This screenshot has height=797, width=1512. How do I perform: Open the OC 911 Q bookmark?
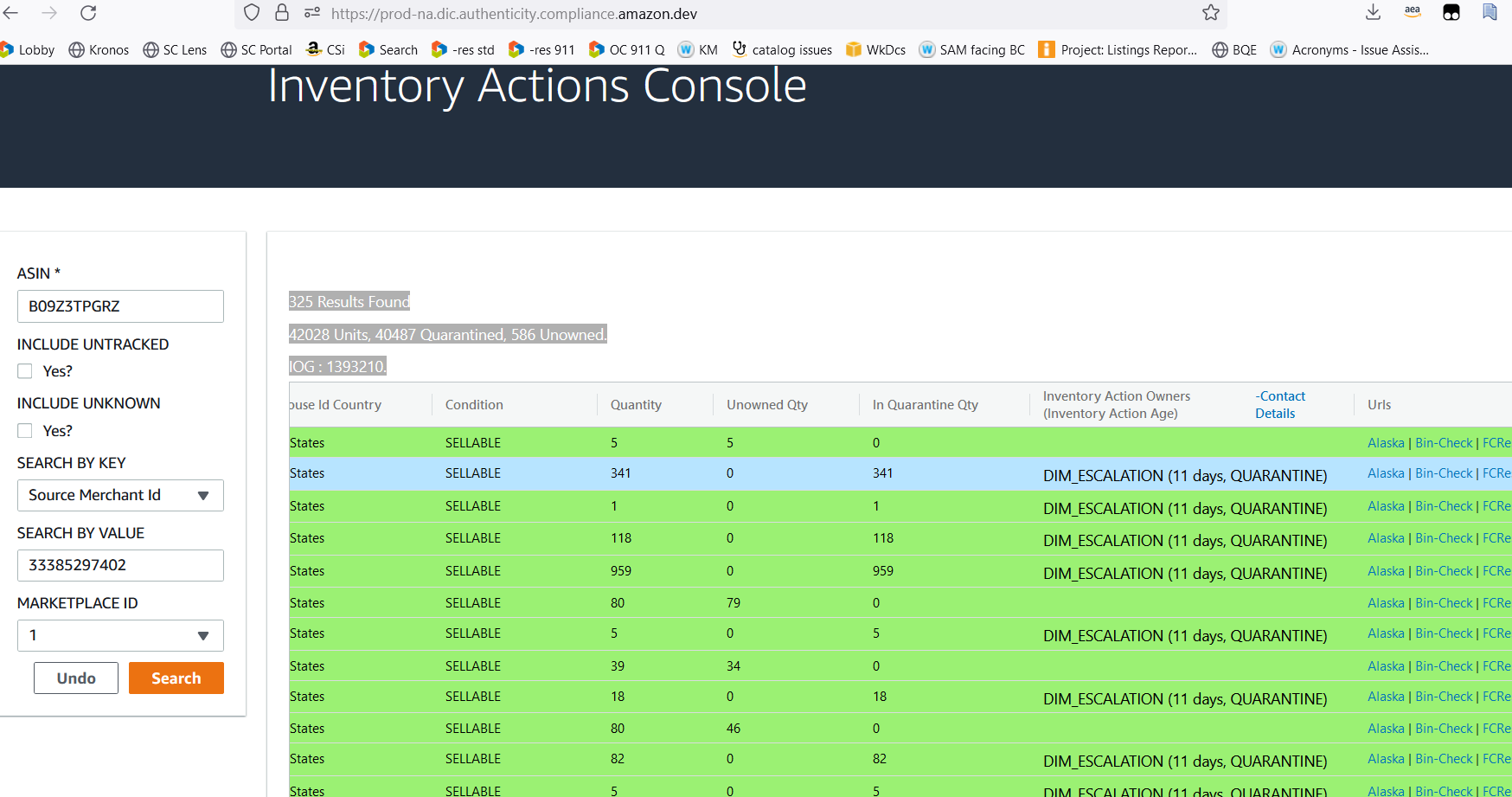(x=626, y=50)
